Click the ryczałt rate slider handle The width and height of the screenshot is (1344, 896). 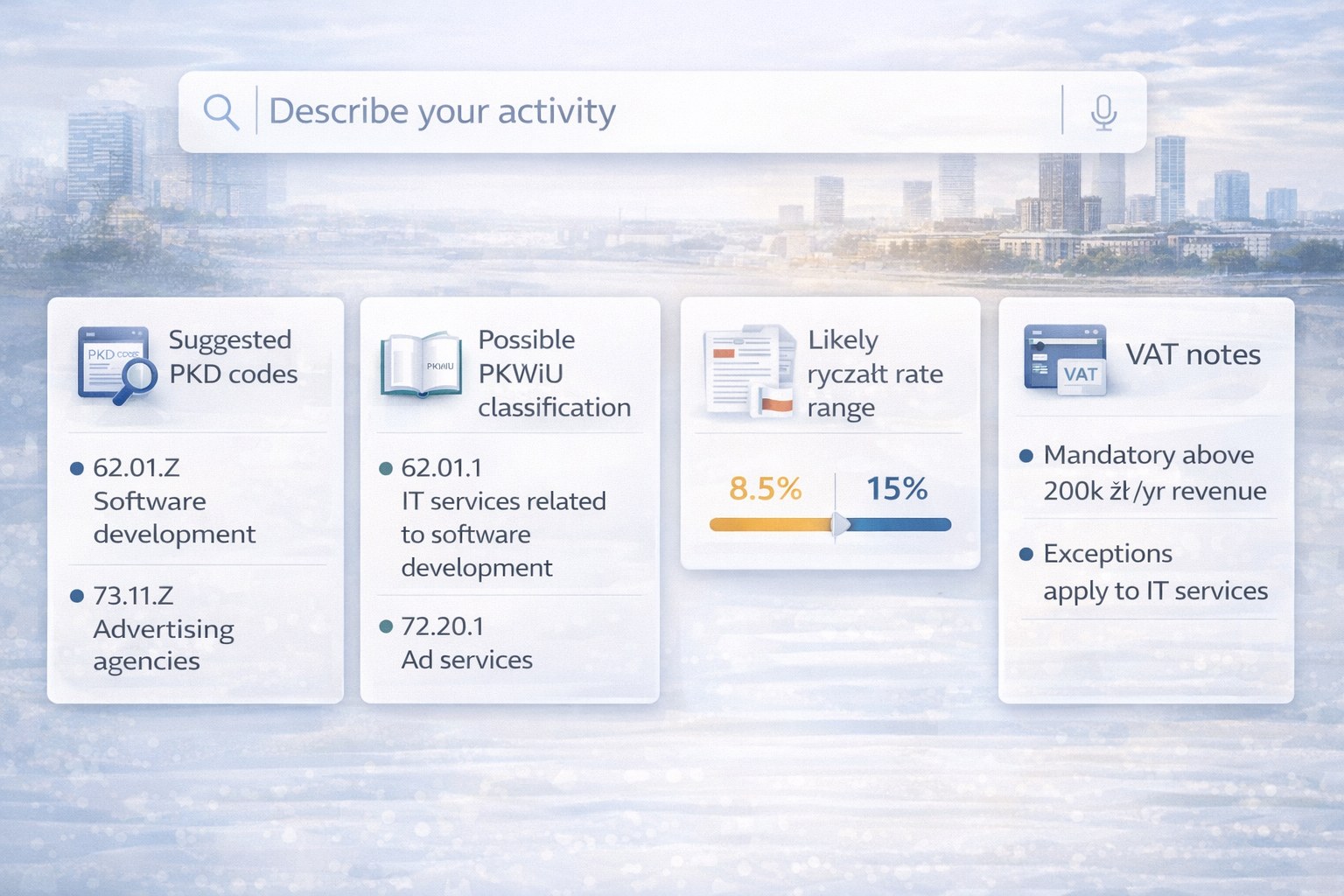pos(840,524)
